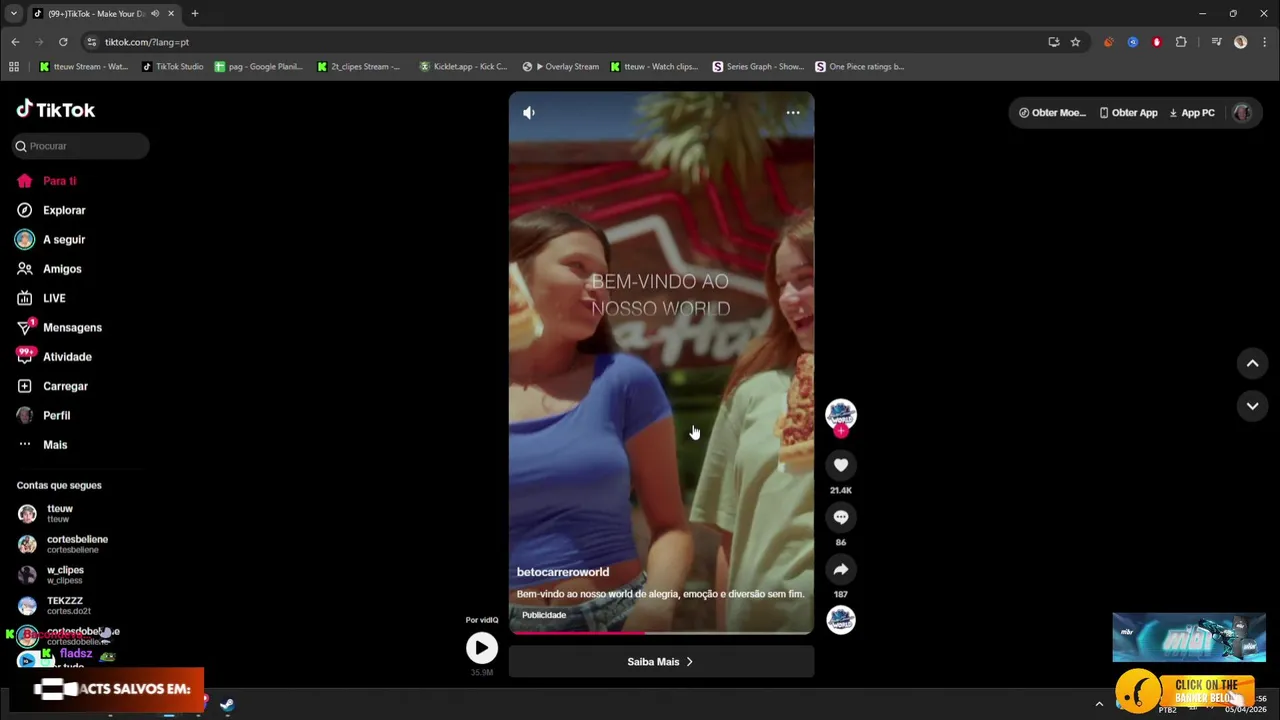Open the One Piece ratings bookmark

(860, 67)
